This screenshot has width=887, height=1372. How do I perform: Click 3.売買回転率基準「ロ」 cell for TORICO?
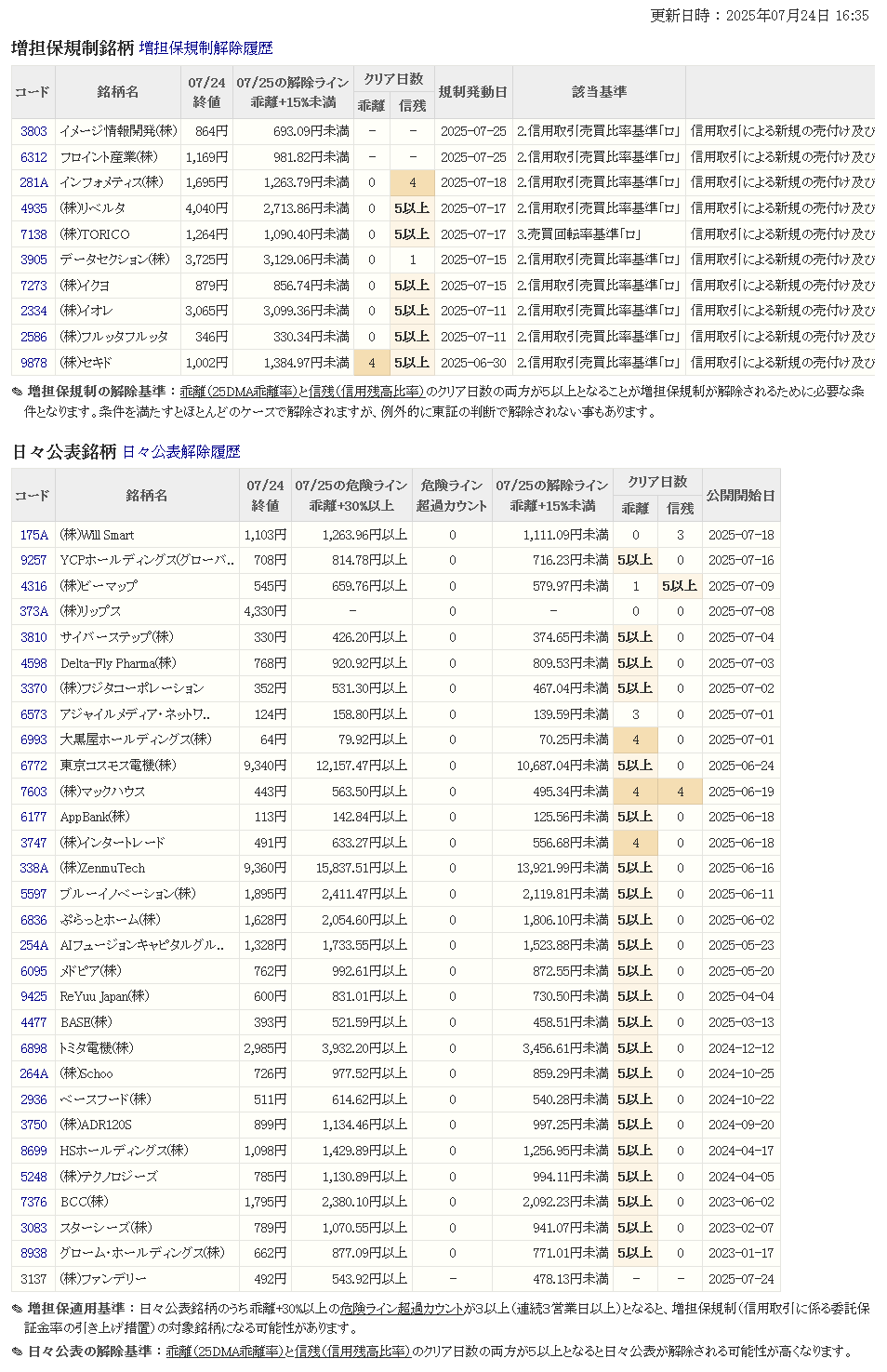click(x=599, y=234)
